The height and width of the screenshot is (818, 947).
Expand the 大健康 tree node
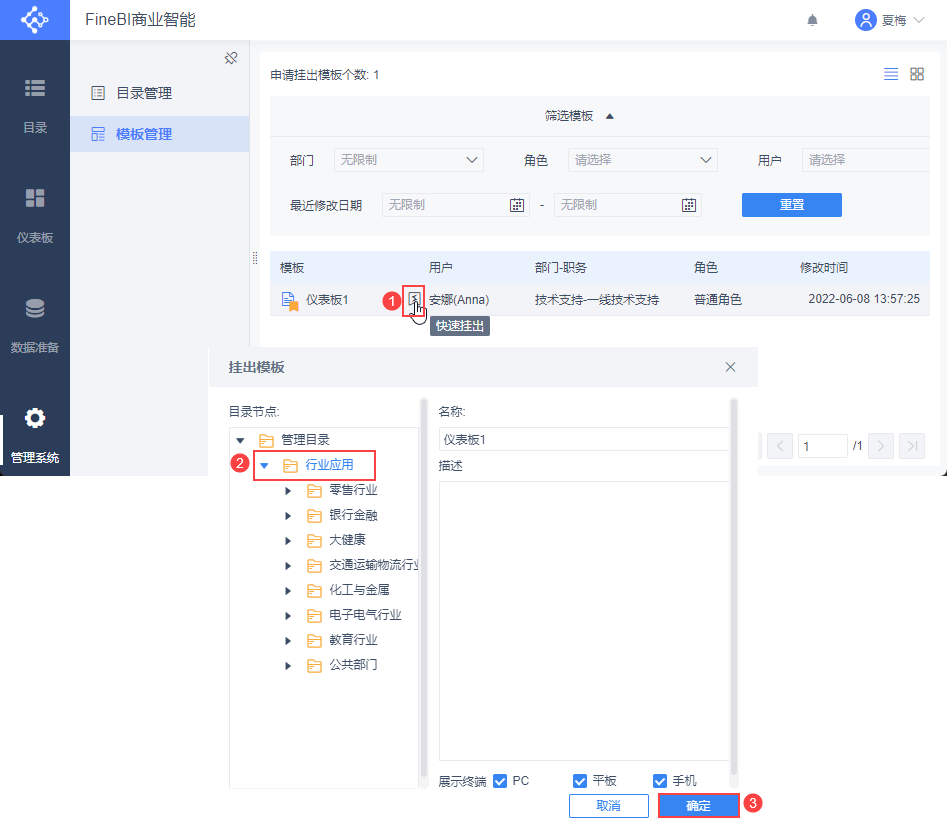(288, 540)
